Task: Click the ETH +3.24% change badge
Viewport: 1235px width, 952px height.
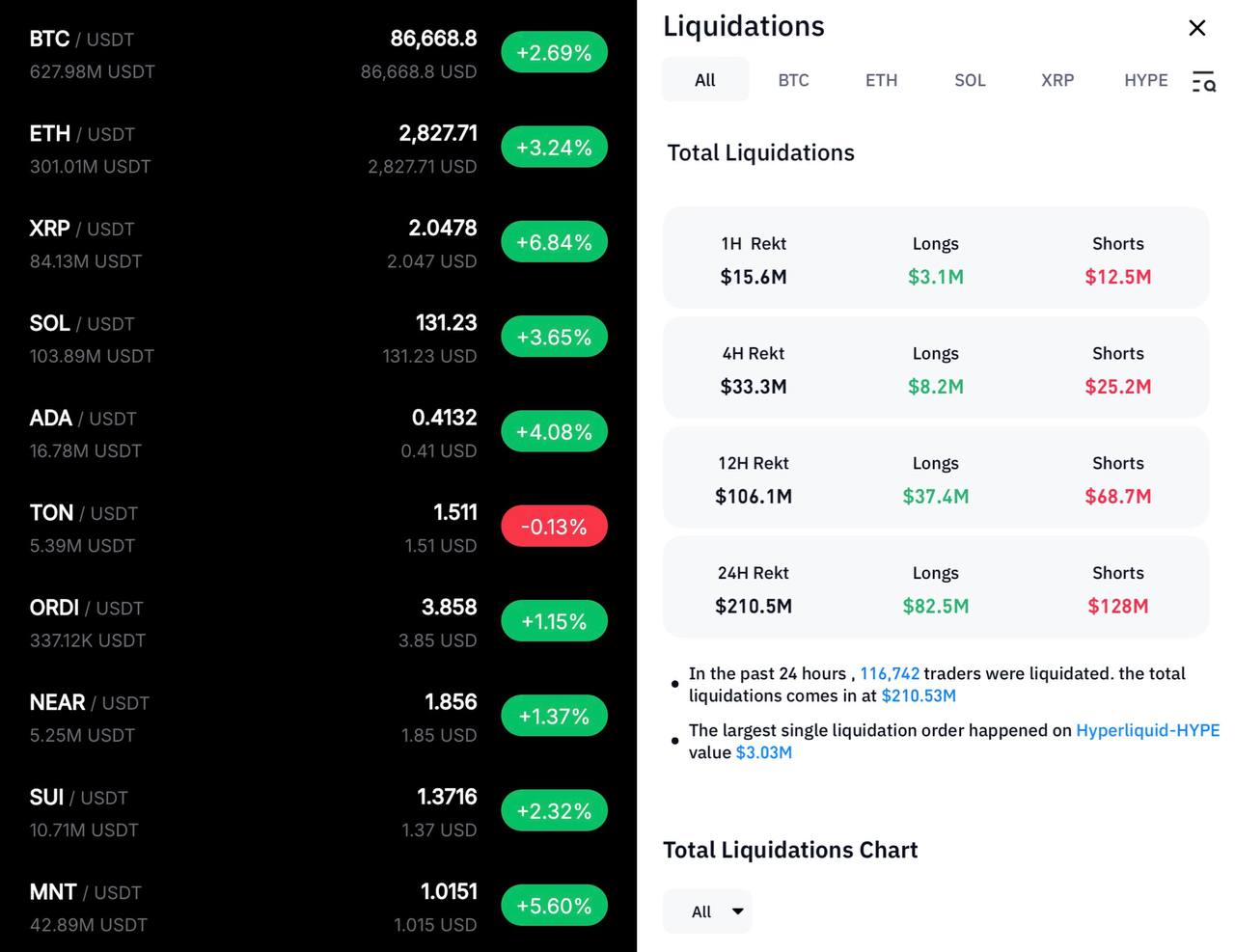Action: [554, 148]
